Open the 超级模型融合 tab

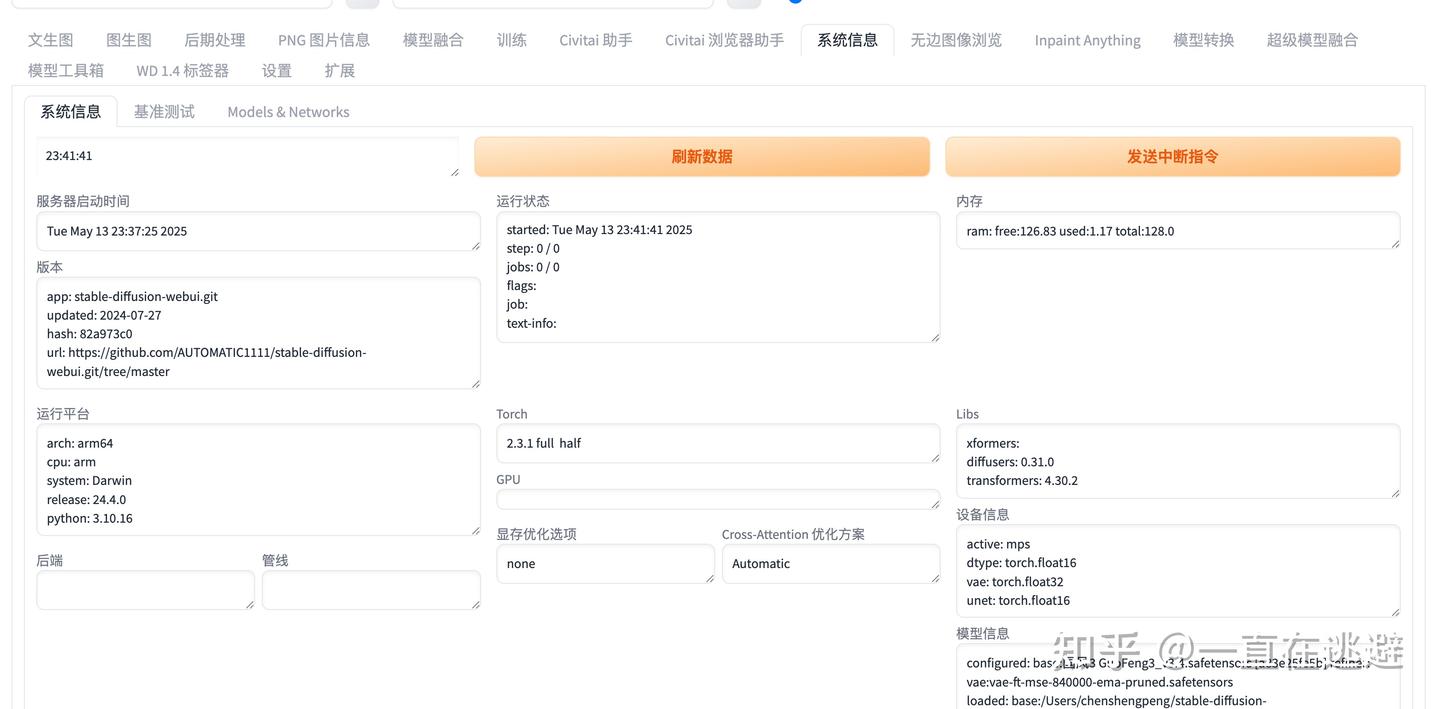(x=1312, y=40)
